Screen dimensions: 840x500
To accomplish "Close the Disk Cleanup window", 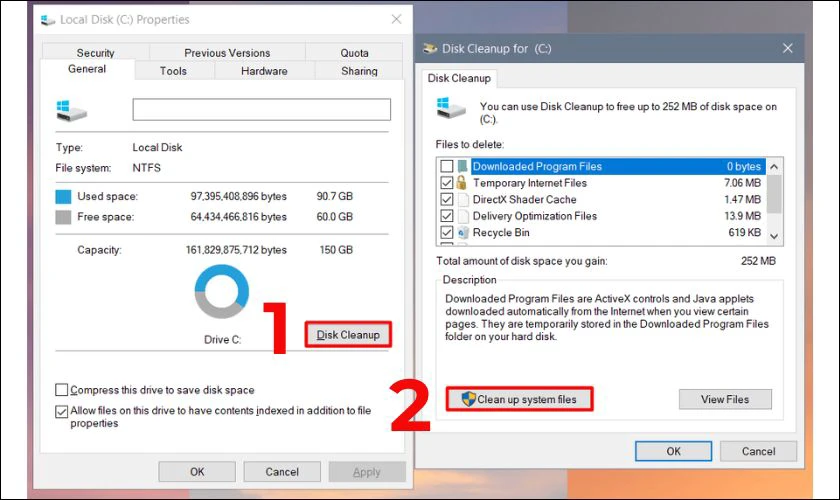I will [x=788, y=48].
